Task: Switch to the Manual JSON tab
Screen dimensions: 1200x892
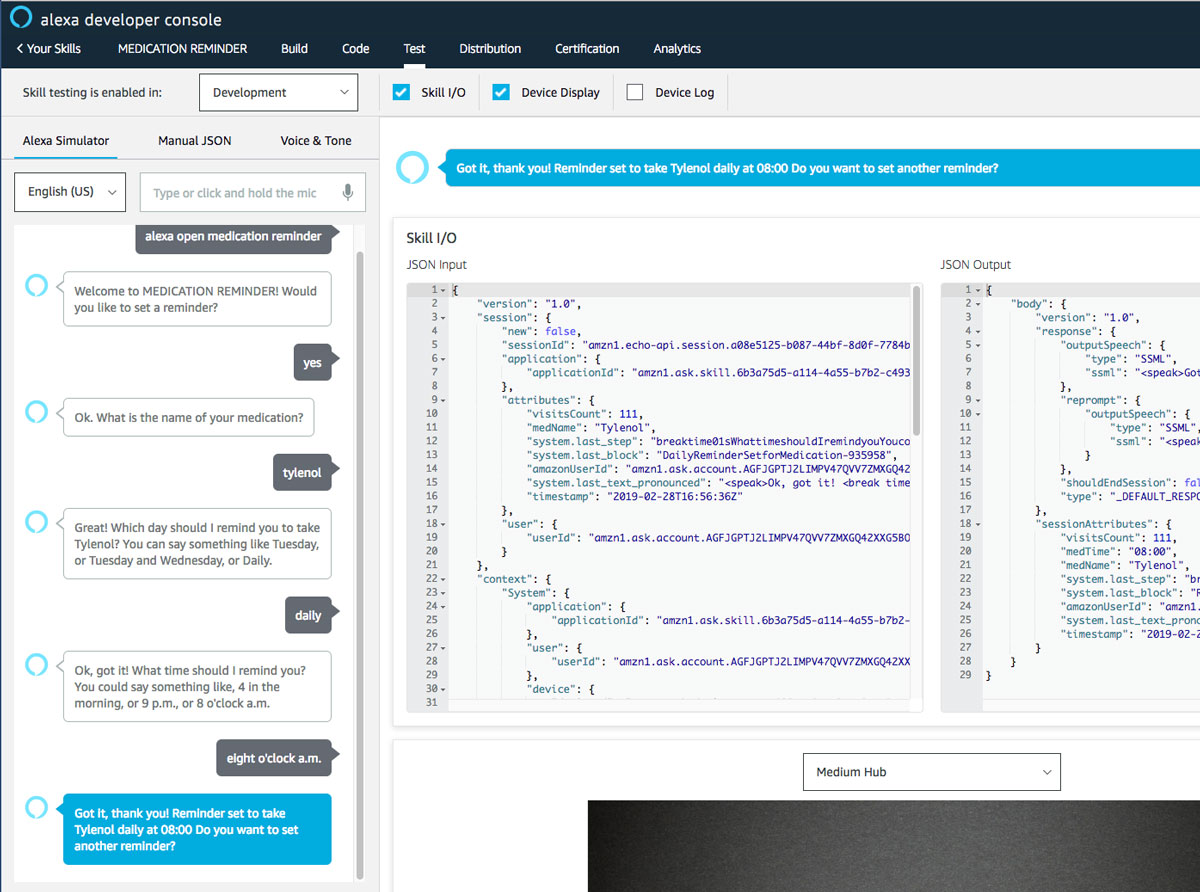Action: (x=194, y=140)
